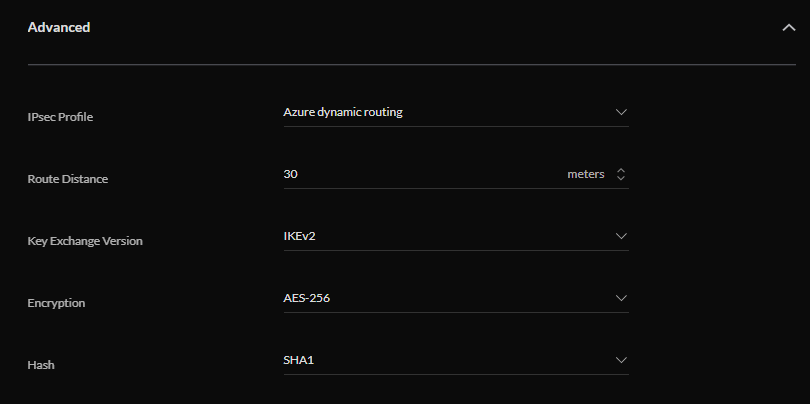Open the Key Exchange Version chevron
Viewport: 810px width, 405px height.
621,236
